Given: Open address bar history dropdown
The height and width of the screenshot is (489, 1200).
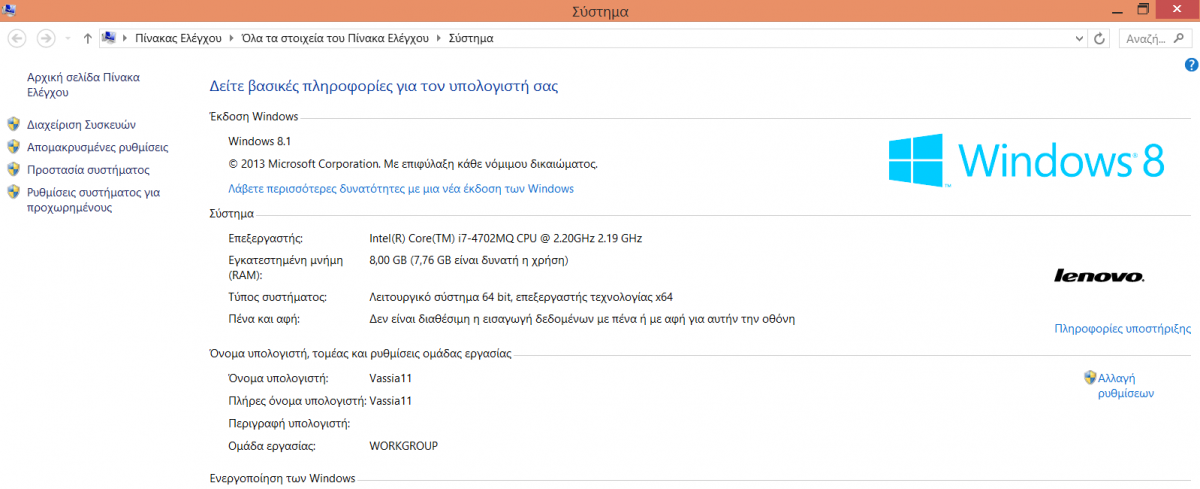Looking at the screenshot, I should click(x=1079, y=38).
